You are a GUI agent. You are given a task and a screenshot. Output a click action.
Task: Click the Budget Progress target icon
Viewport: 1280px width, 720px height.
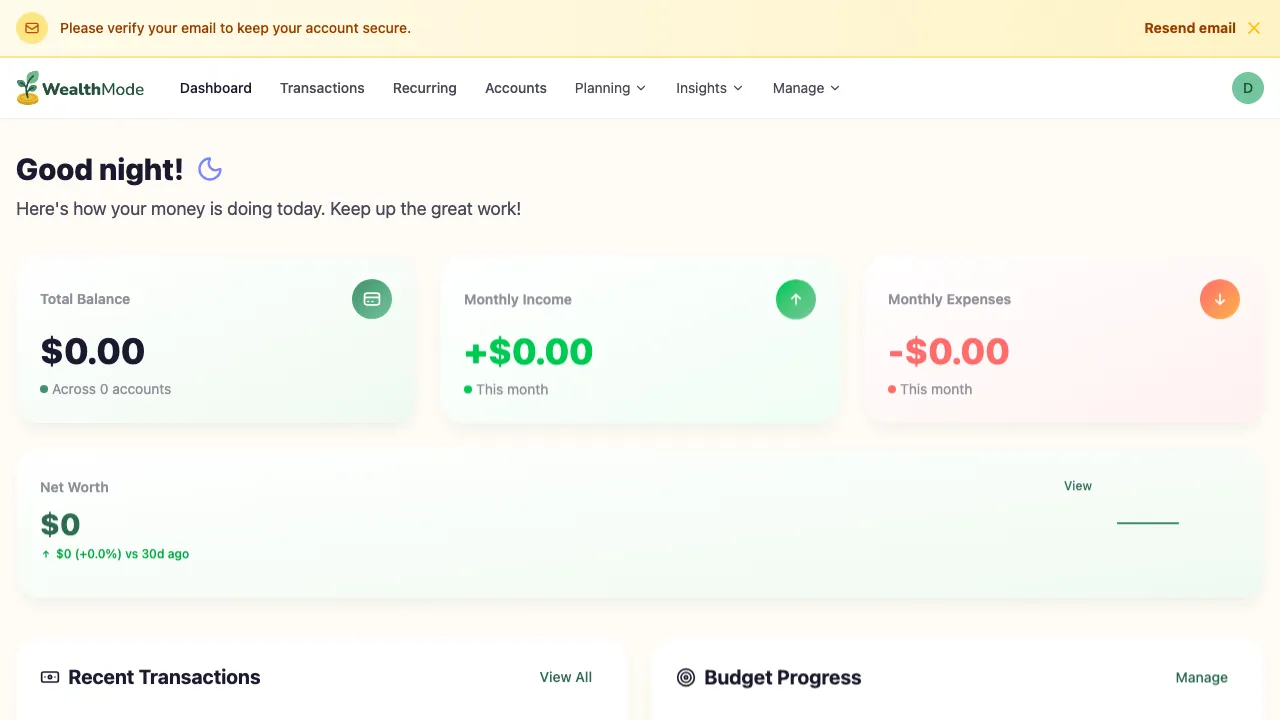point(686,677)
